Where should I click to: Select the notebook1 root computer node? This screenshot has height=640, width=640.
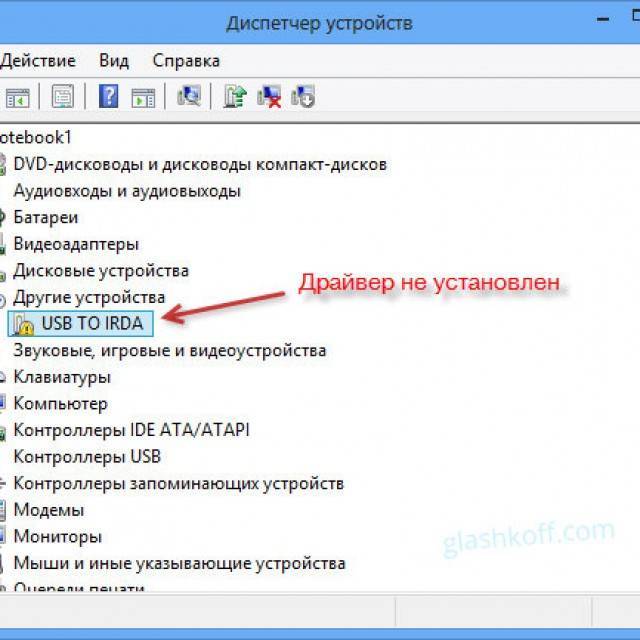pyautogui.click(x=36, y=138)
